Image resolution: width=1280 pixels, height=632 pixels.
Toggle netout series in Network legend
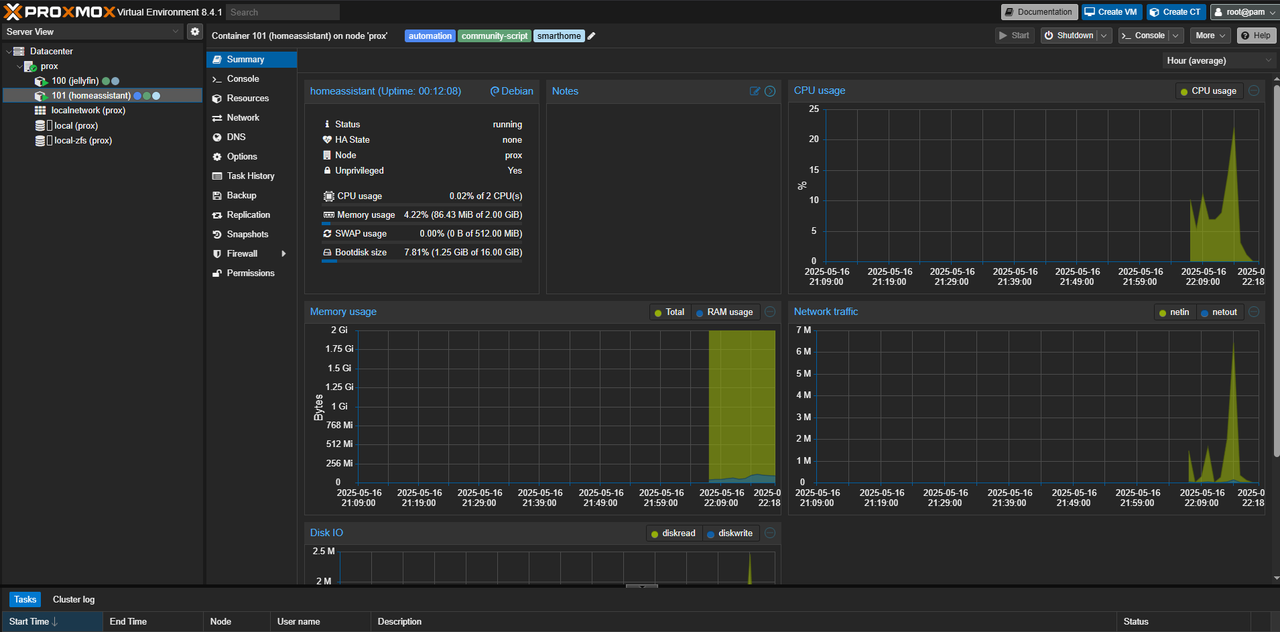point(1219,312)
